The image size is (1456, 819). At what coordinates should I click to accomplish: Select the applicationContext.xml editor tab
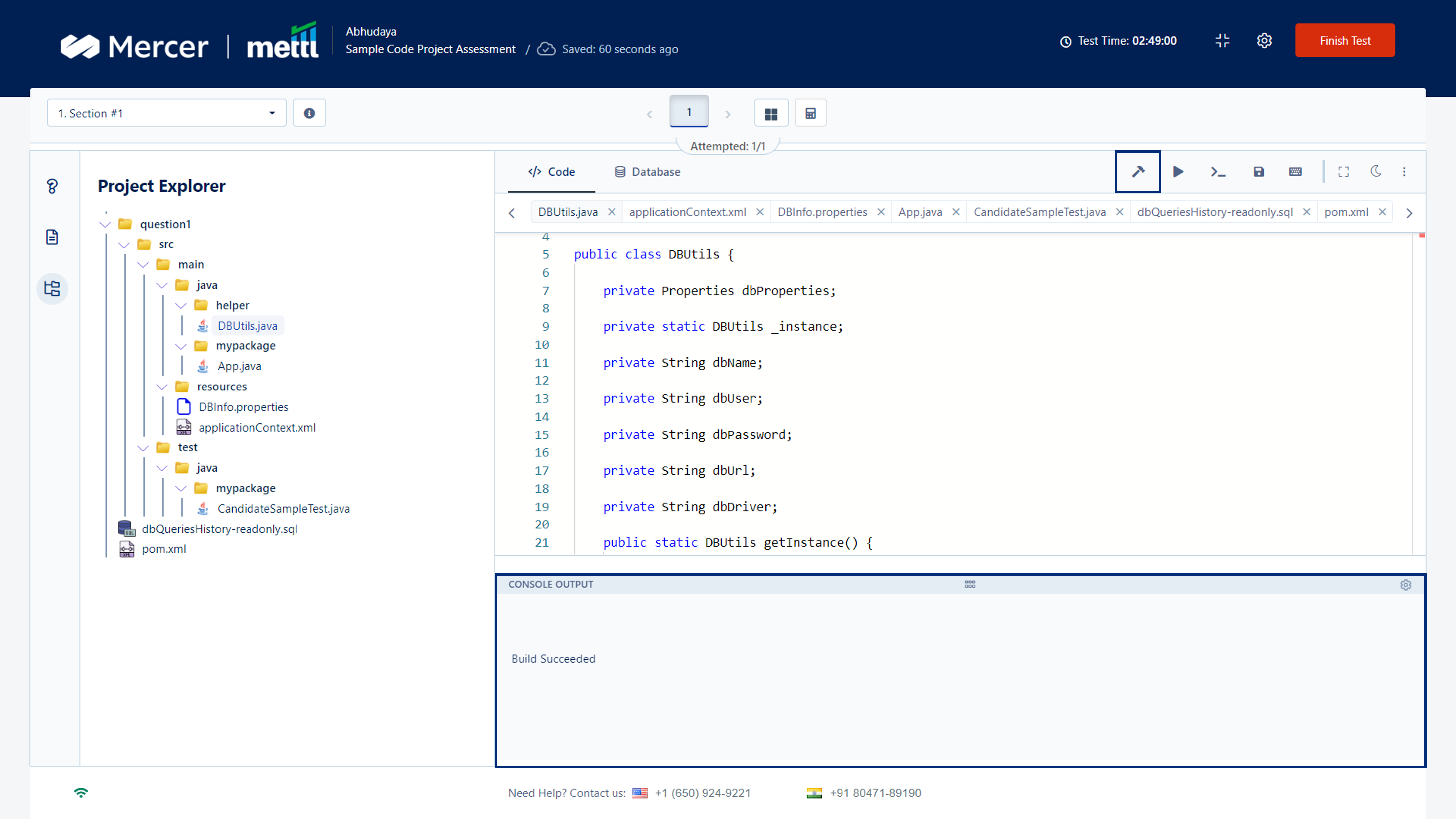click(687, 212)
